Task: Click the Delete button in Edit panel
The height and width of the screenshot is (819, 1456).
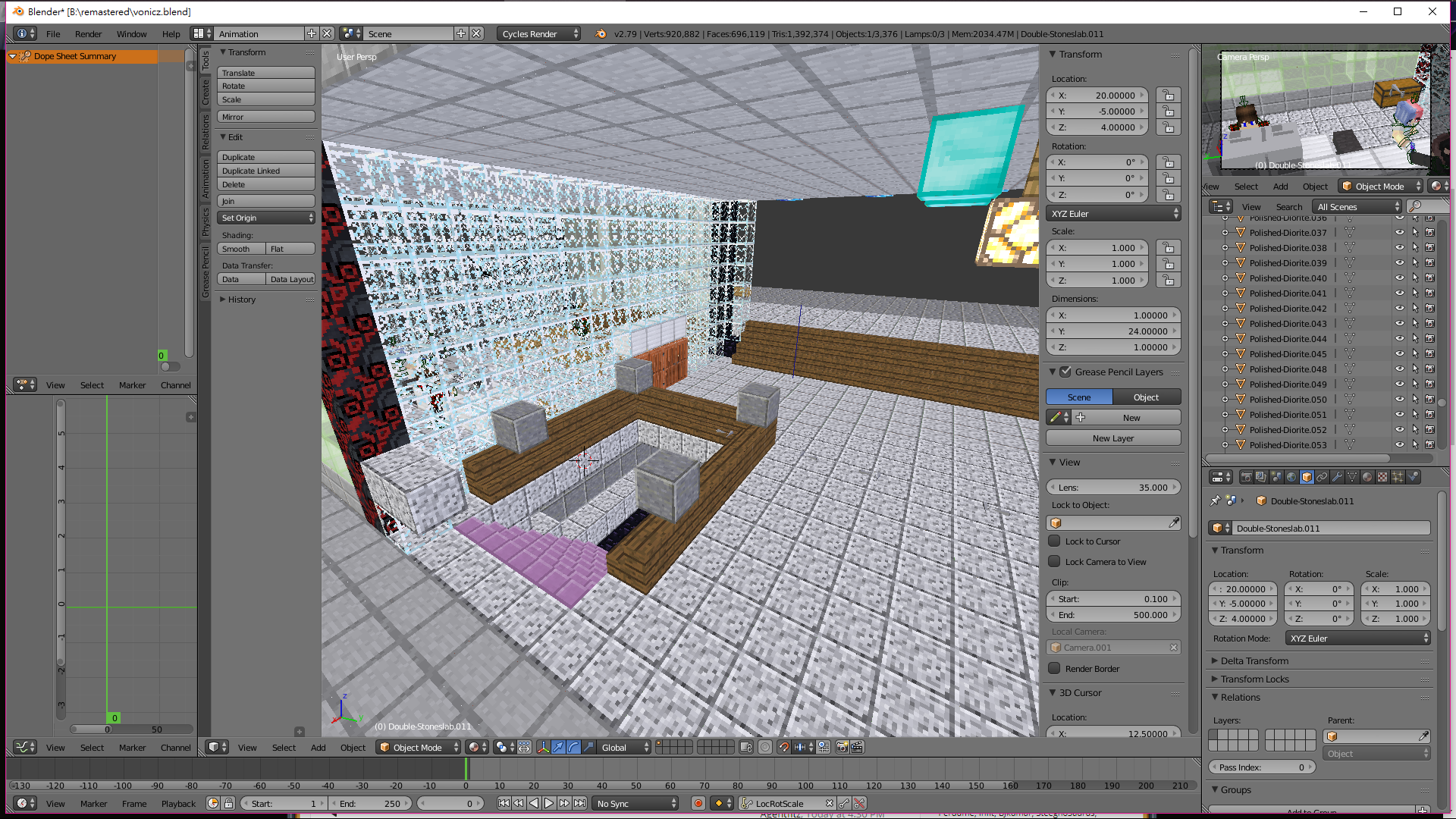Action: click(x=266, y=184)
